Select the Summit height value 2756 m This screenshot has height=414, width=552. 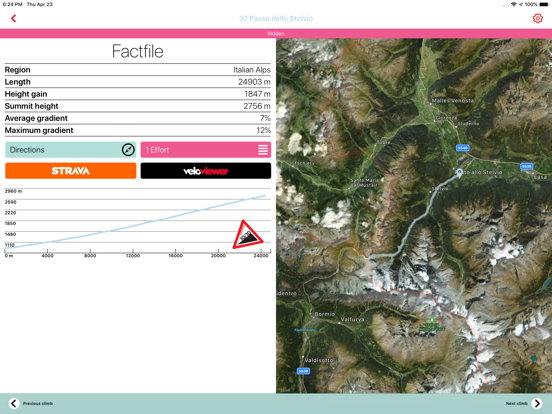tap(257, 106)
